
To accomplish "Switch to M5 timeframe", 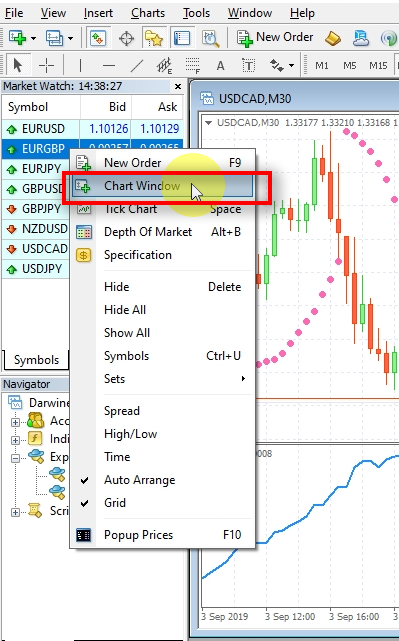I will [350, 65].
